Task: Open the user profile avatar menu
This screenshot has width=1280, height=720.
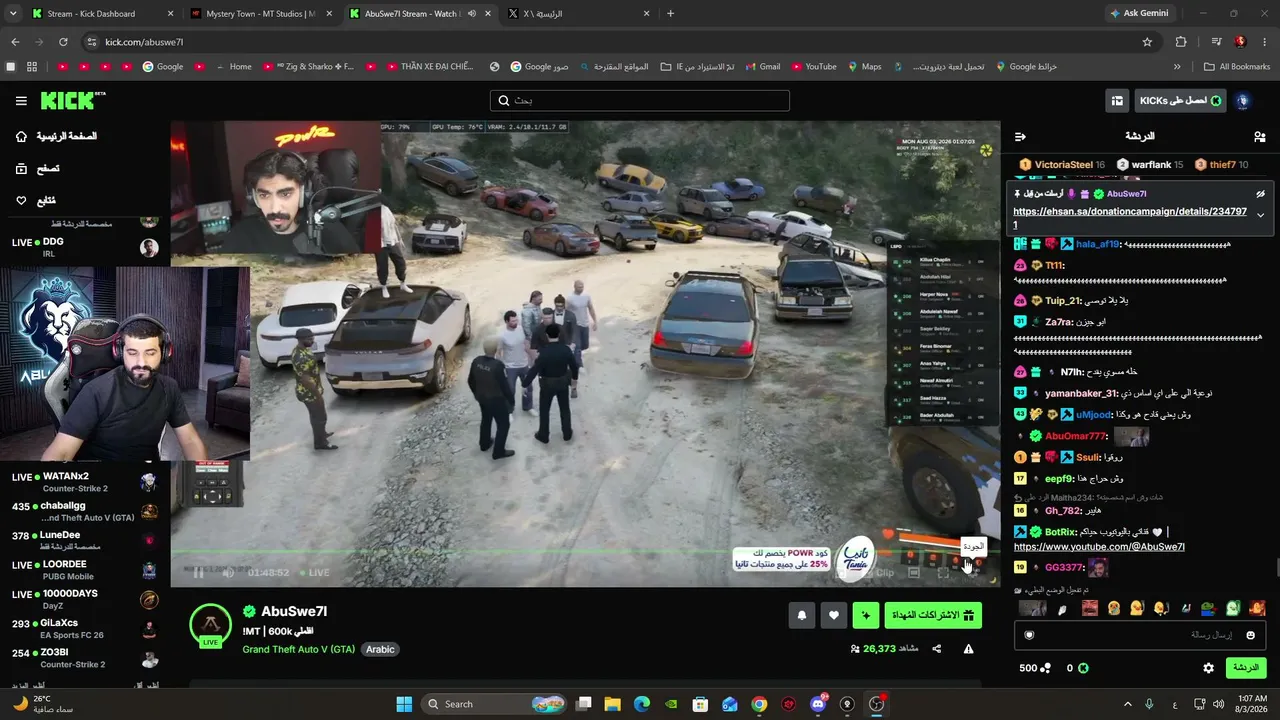Action: tap(1243, 101)
